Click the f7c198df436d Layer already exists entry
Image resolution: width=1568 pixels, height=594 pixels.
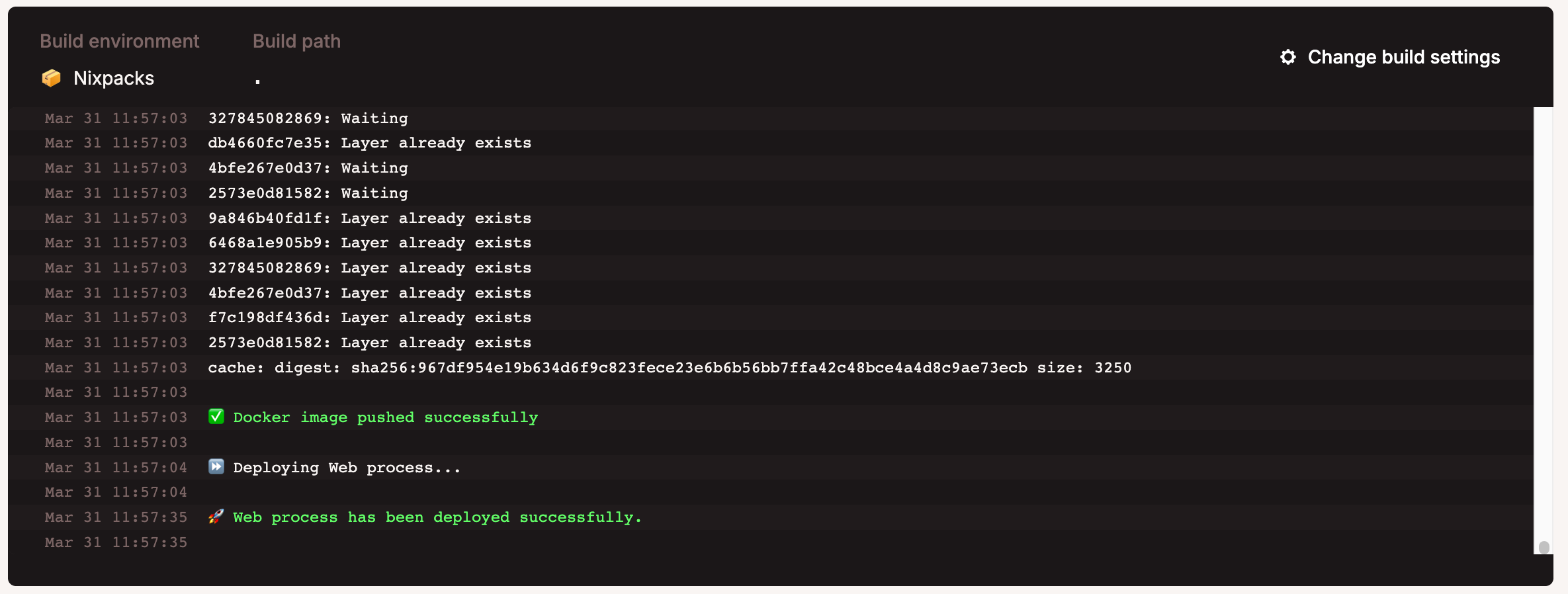[x=369, y=318]
